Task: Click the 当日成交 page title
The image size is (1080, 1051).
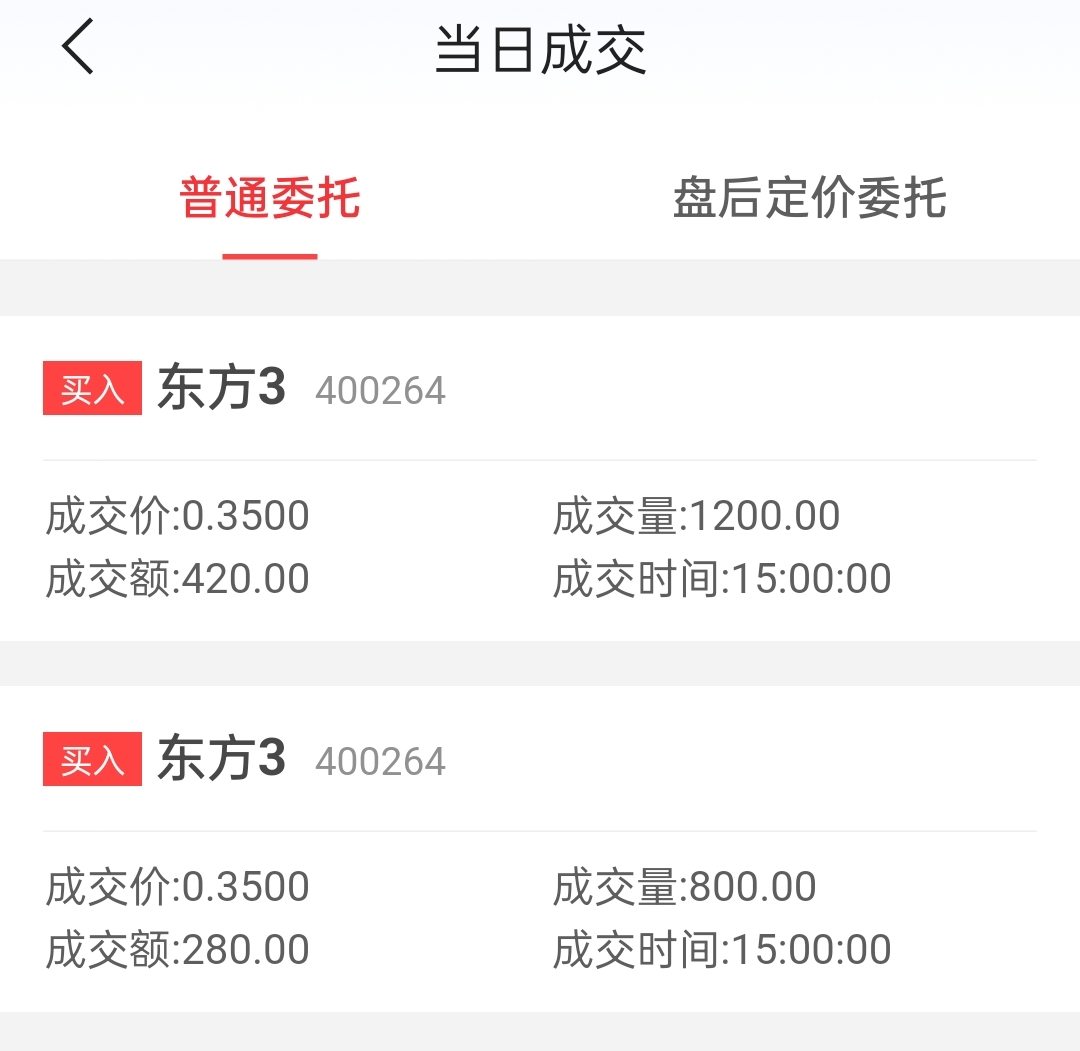Action: [x=541, y=50]
